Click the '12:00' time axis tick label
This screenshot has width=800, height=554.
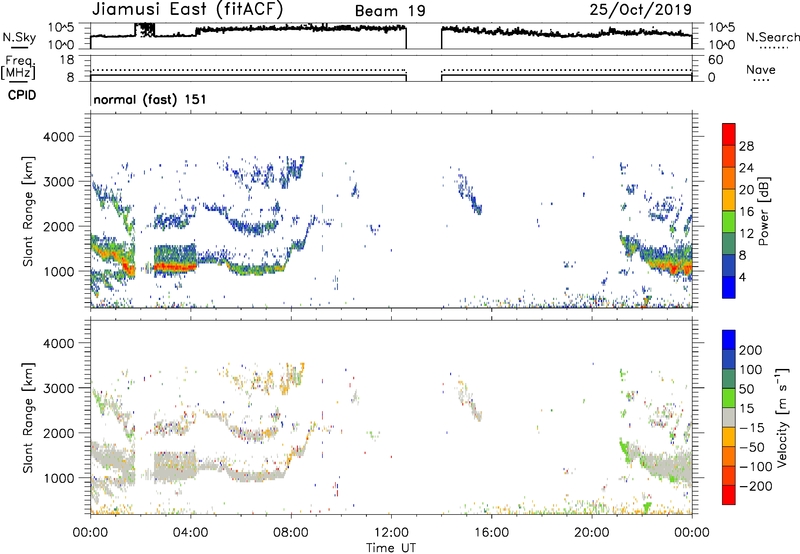click(391, 533)
